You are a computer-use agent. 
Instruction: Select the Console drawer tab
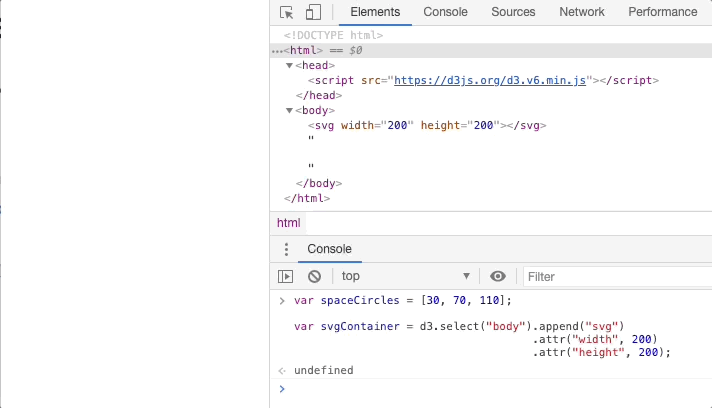pyautogui.click(x=330, y=249)
